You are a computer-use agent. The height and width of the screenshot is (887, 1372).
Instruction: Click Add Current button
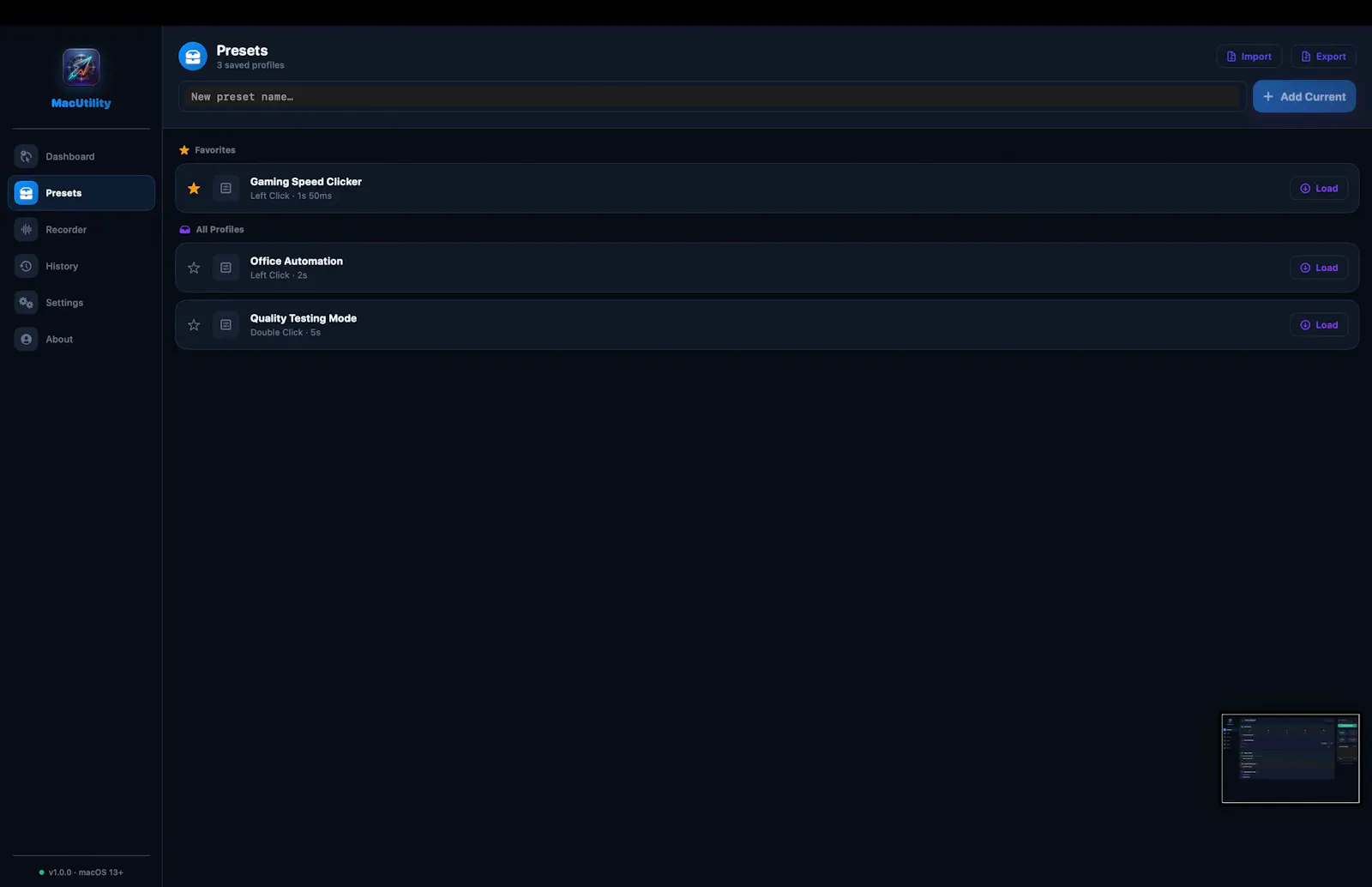click(x=1304, y=97)
